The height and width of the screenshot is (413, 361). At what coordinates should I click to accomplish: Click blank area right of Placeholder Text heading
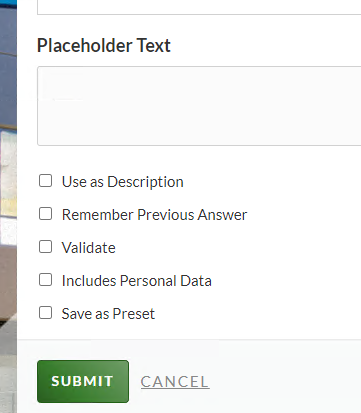click(x=267, y=45)
